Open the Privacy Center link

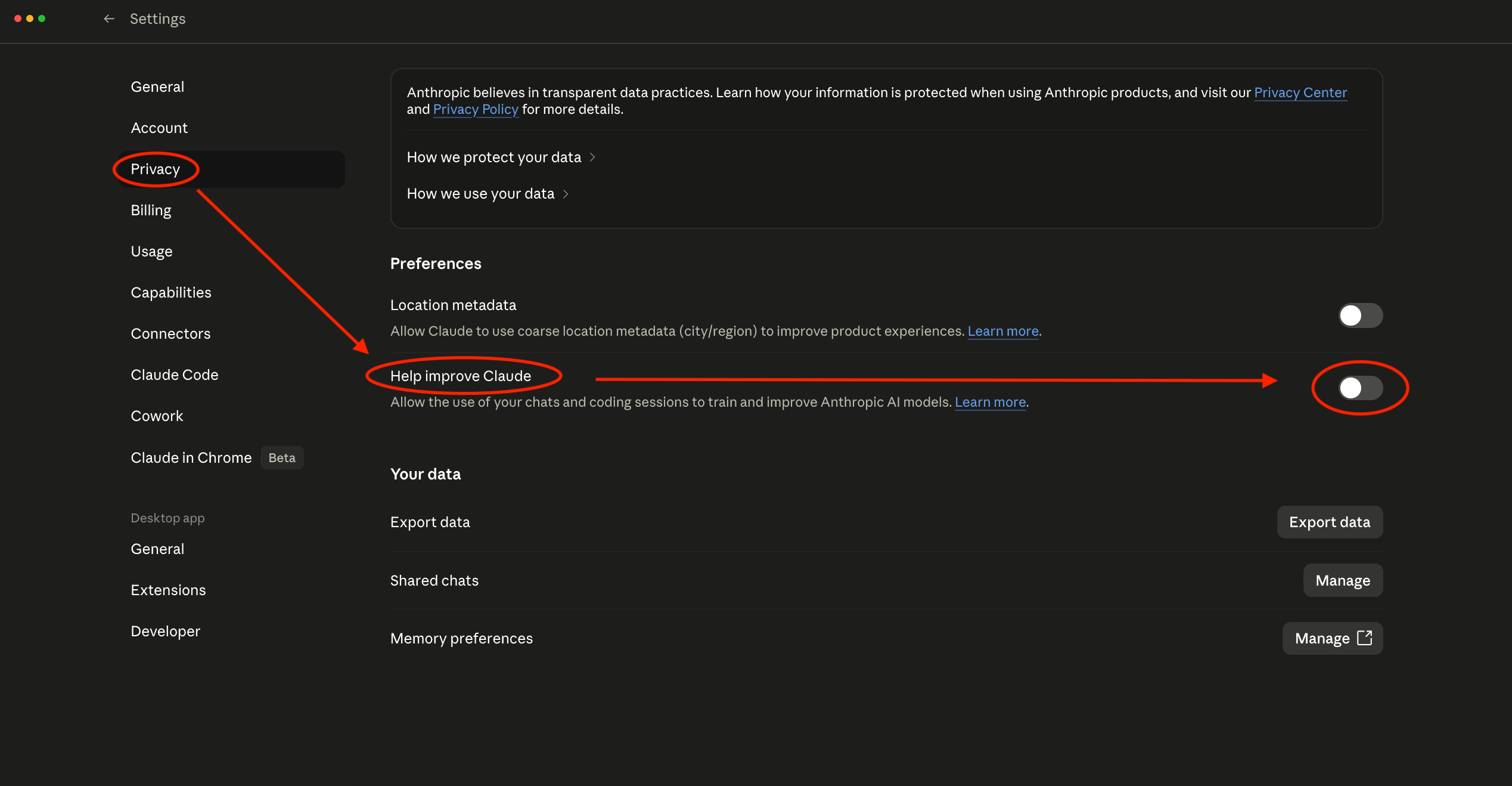(x=1300, y=93)
